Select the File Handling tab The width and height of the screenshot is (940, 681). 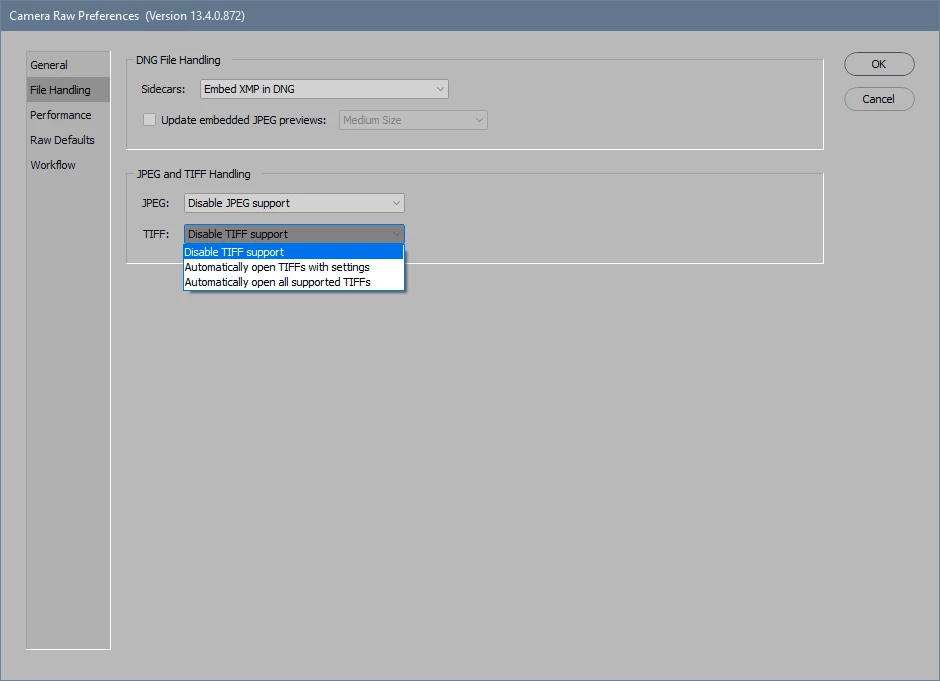pos(68,90)
